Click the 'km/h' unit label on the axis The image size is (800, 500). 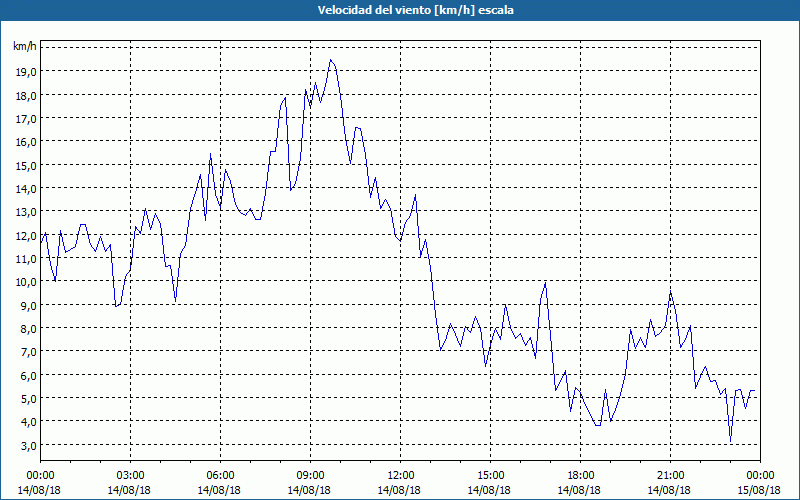point(24,47)
